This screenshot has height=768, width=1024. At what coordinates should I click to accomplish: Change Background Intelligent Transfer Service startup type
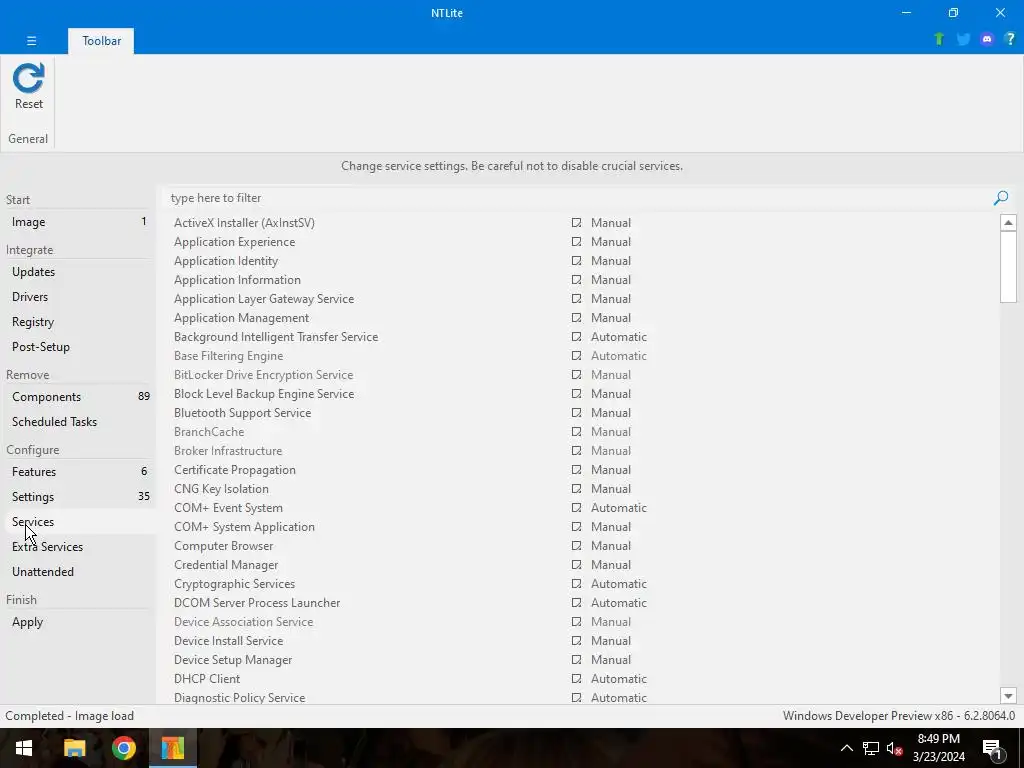618,337
